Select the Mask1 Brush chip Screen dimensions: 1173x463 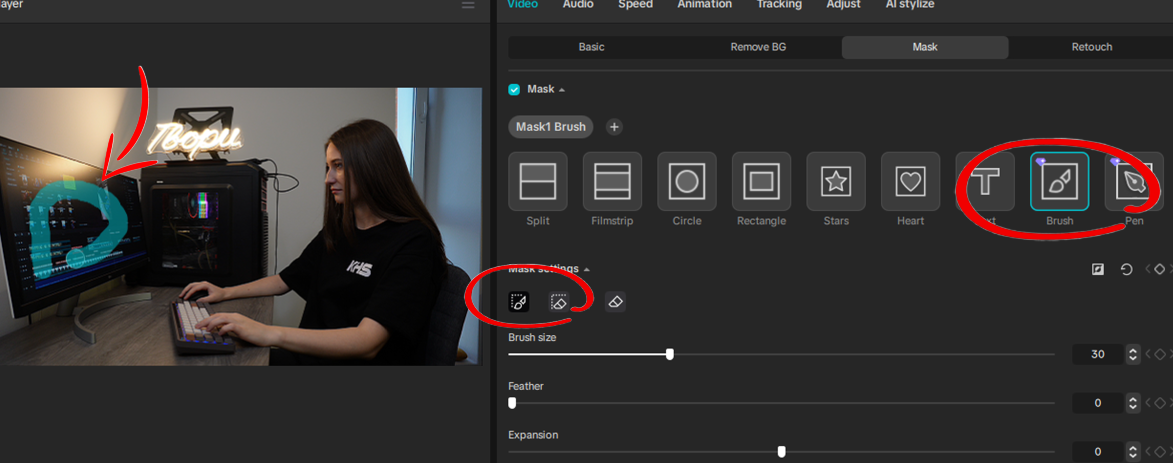pyautogui.click(x=551, y=127)
